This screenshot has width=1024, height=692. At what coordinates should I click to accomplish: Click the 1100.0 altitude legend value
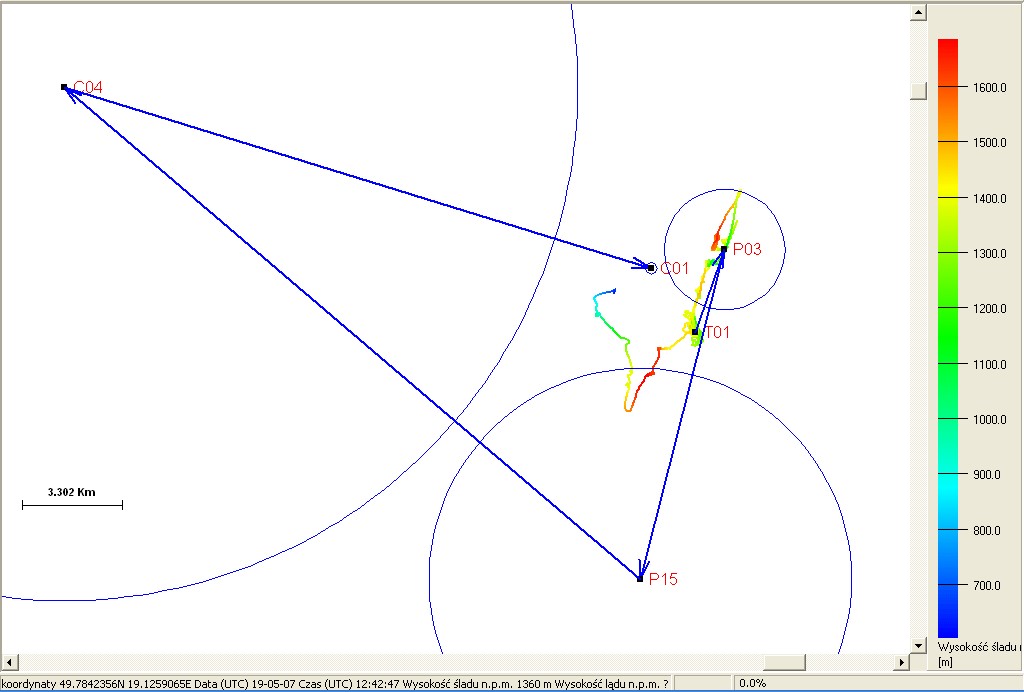tap(990, 364)
